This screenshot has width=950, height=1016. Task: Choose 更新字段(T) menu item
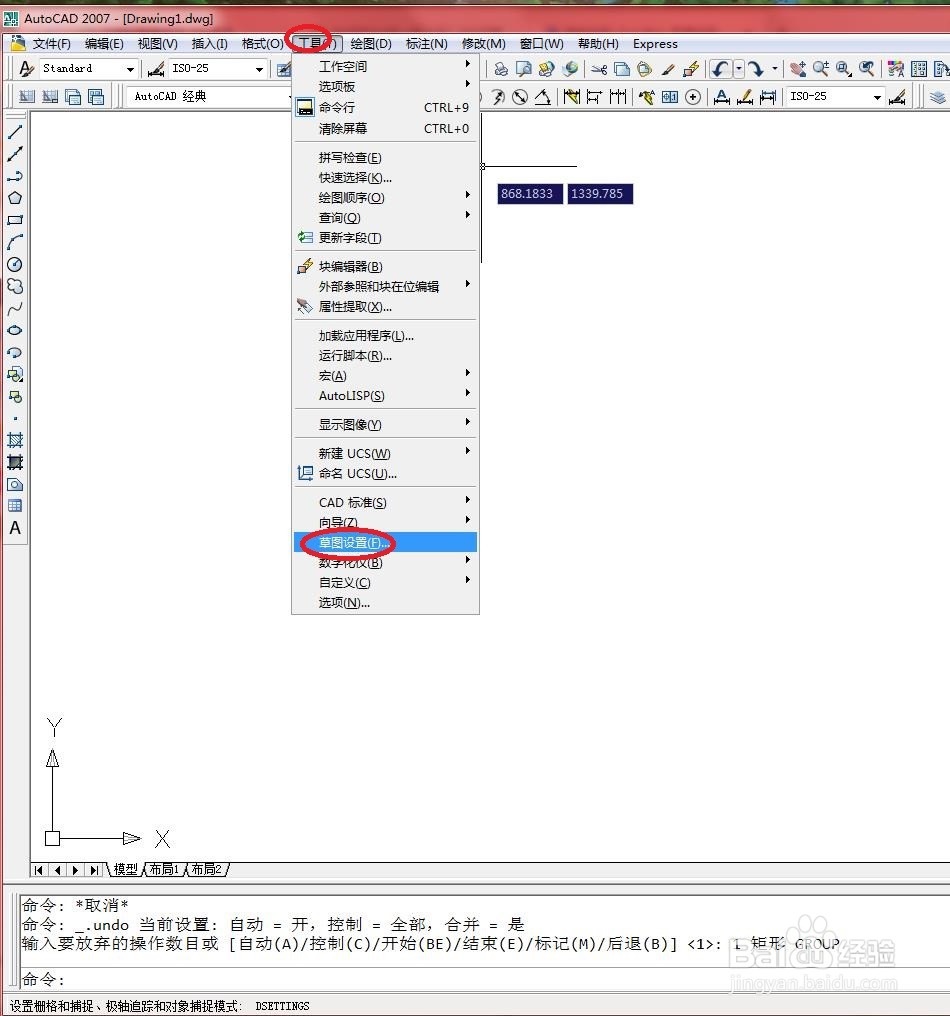(385, 238)
